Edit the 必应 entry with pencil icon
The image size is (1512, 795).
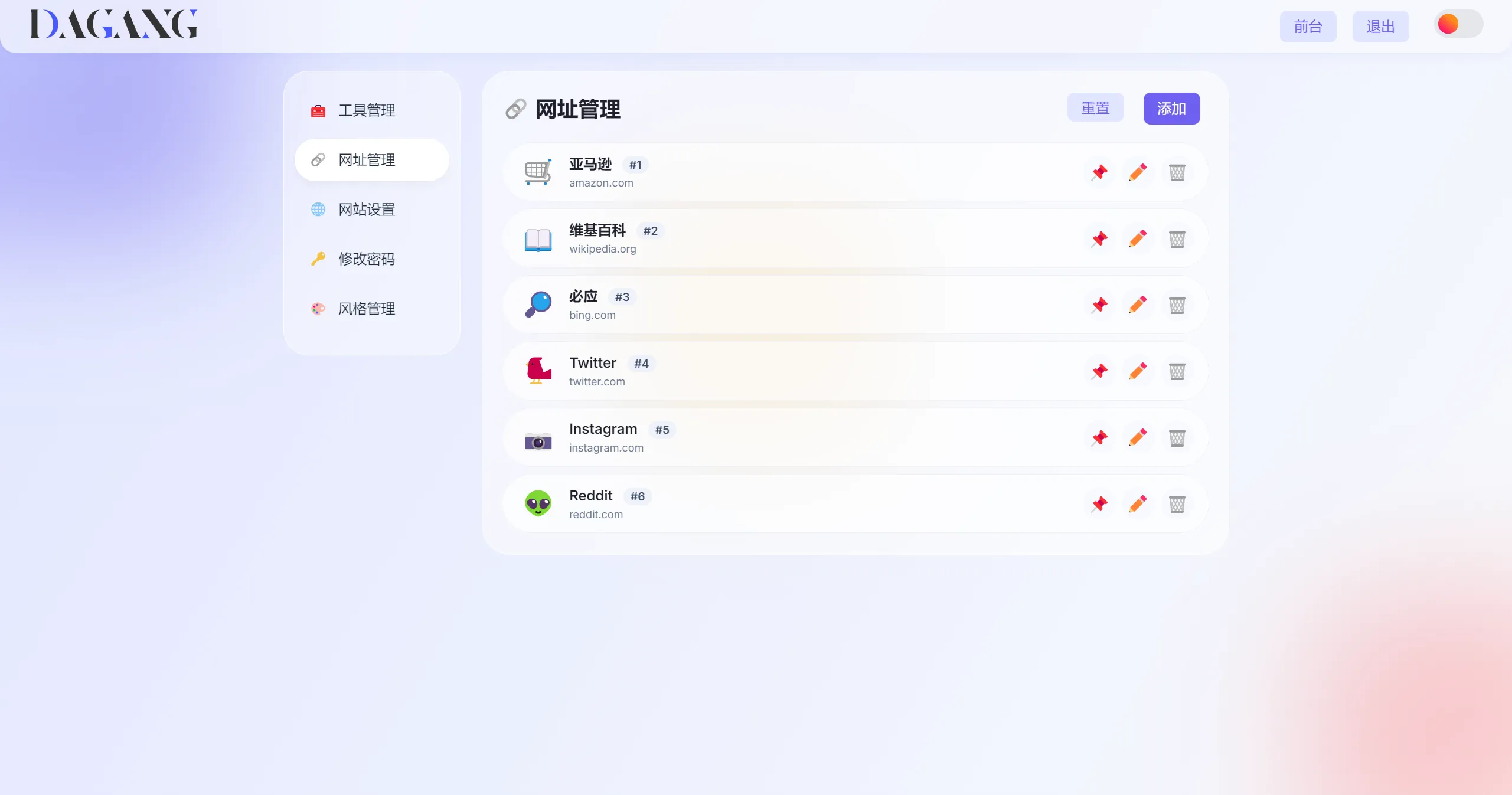coord(1138,305)
